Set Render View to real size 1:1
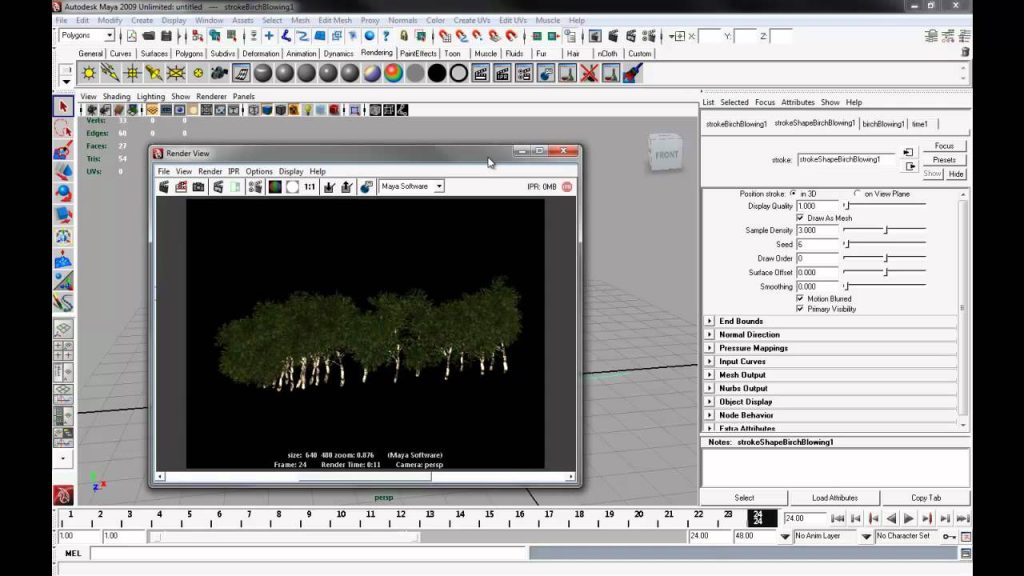 tap(310, 187)
